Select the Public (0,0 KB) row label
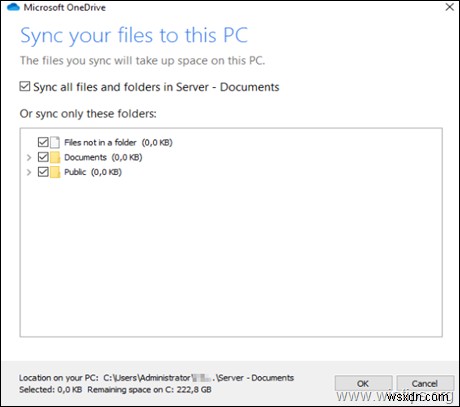The width and height of the screenshot is (460, 407). pyautogui.click(x=93, y=172)
